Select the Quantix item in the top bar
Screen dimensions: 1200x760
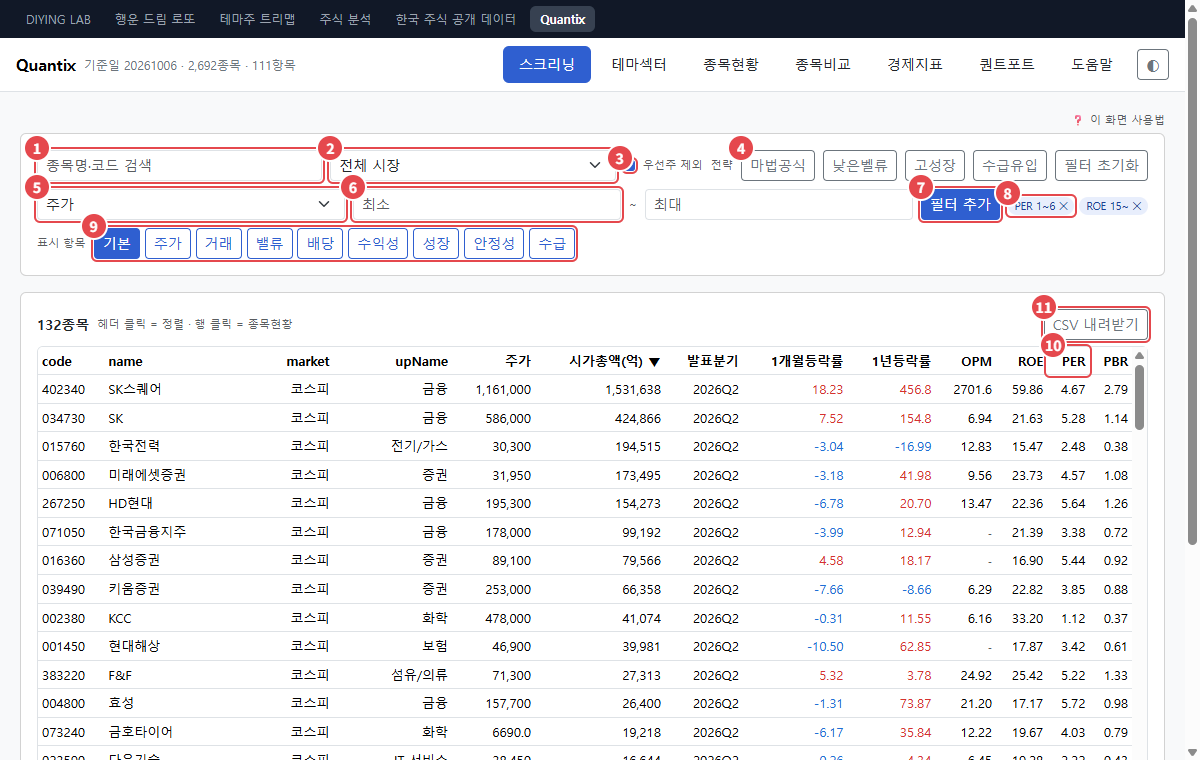[x=562, y=19]
